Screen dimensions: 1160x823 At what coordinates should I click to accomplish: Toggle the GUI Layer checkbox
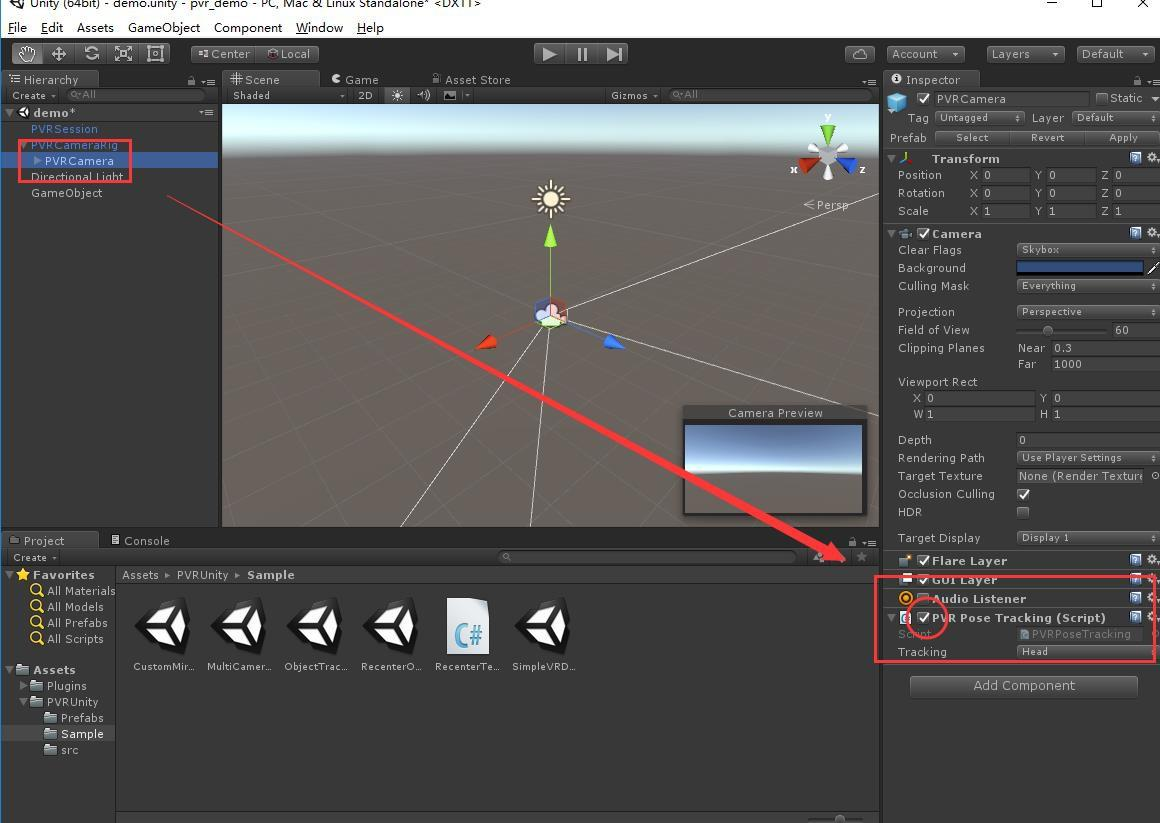pyautogui.click(x=923, y=580)
